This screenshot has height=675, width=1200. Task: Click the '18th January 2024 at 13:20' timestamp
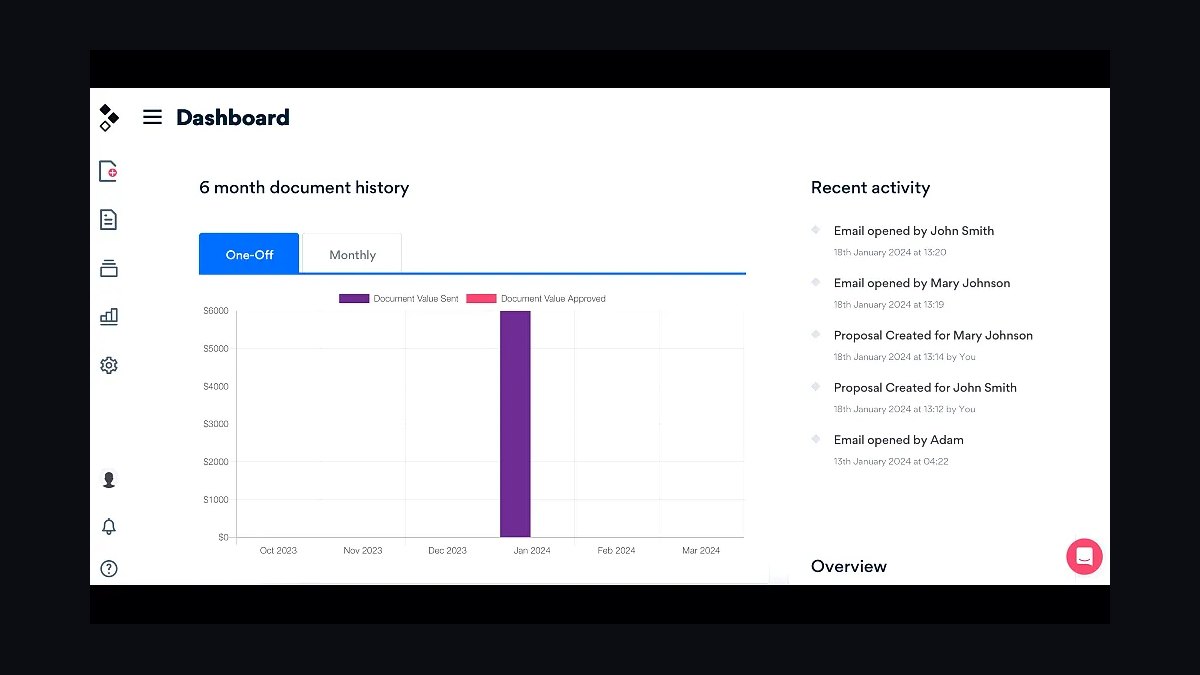pos(890,252)
